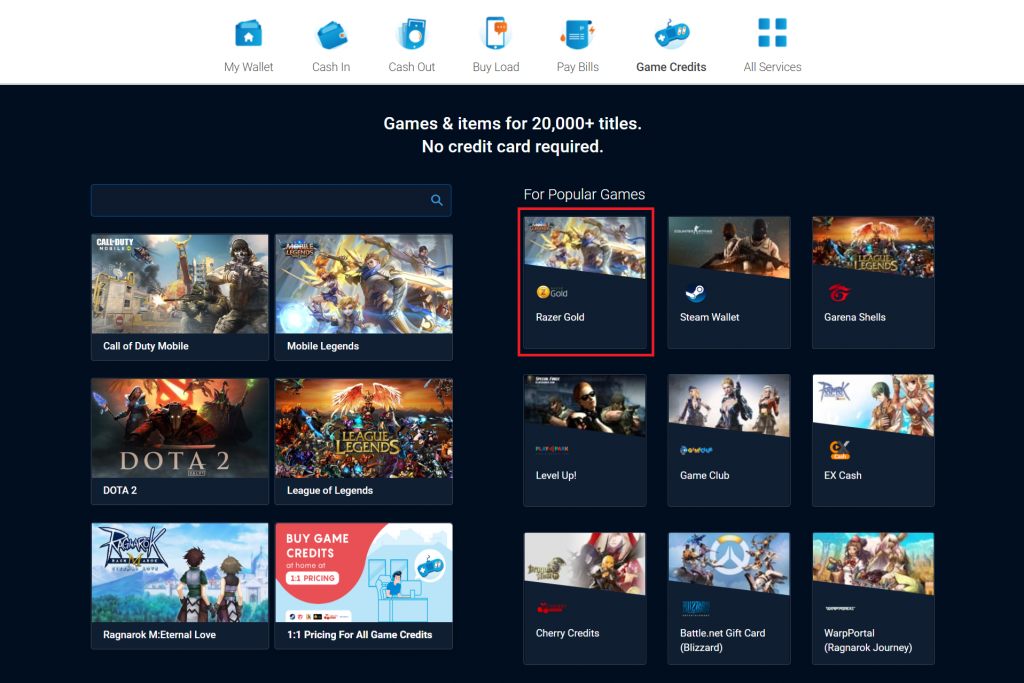The width and height of the screenshot is (1024, 683).
Task: Click the EX Cash logo icon
Action: pyautogui.click(x=840, y=450)
